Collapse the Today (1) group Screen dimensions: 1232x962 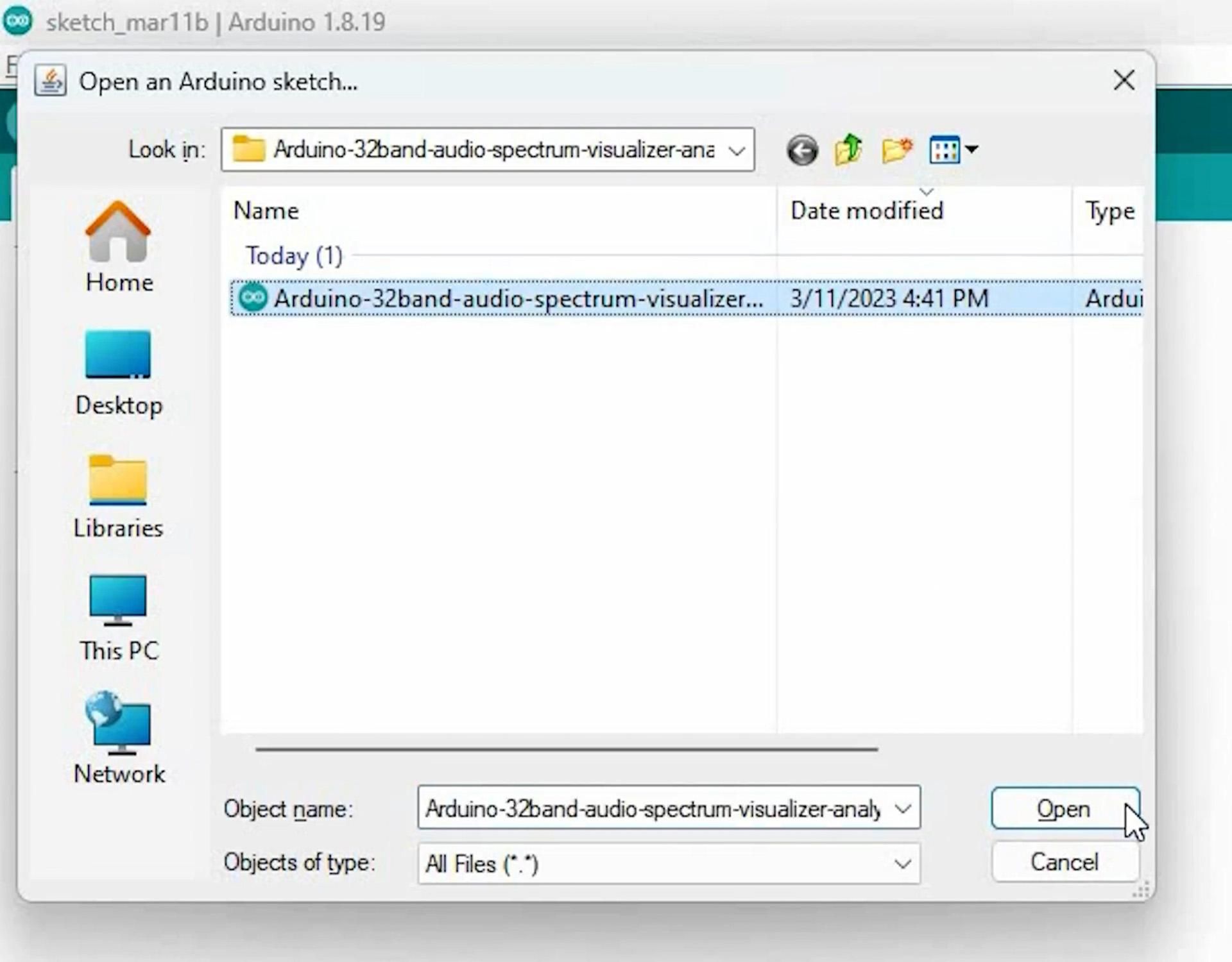tap(295, 256)
